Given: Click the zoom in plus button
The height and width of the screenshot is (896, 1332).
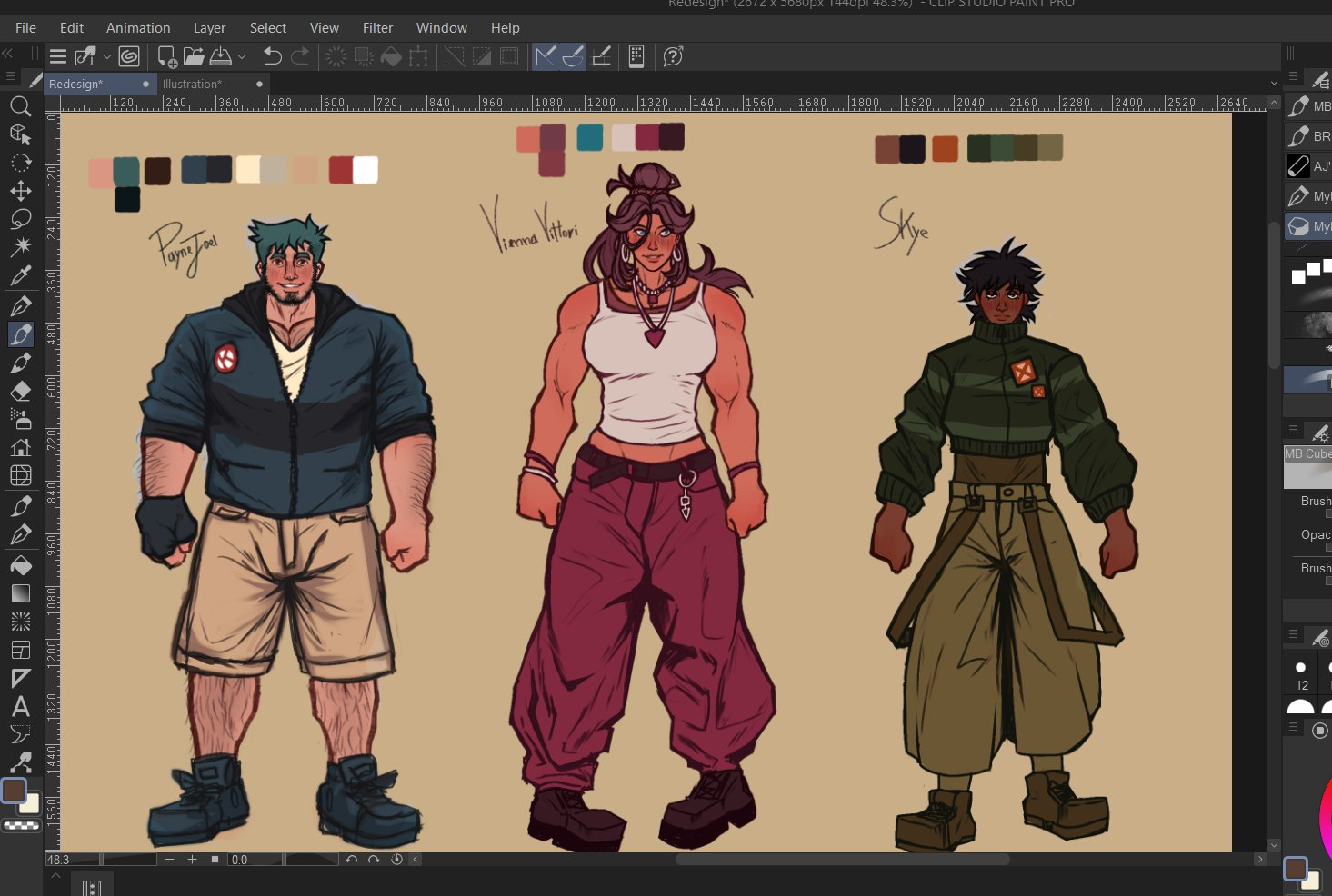Looking at the screenshot, I should click(192, 859).
